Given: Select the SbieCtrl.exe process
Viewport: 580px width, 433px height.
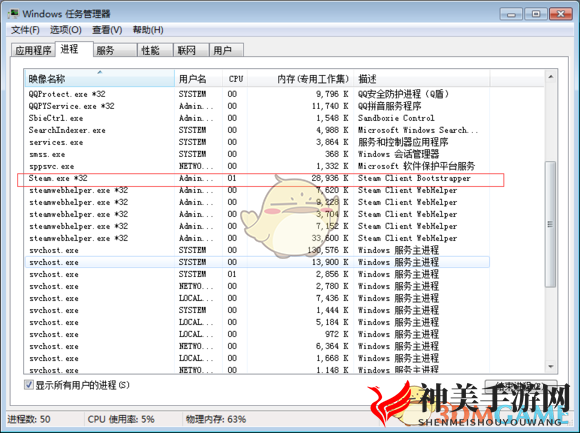Looking at the screenshot, I should 257,118.
